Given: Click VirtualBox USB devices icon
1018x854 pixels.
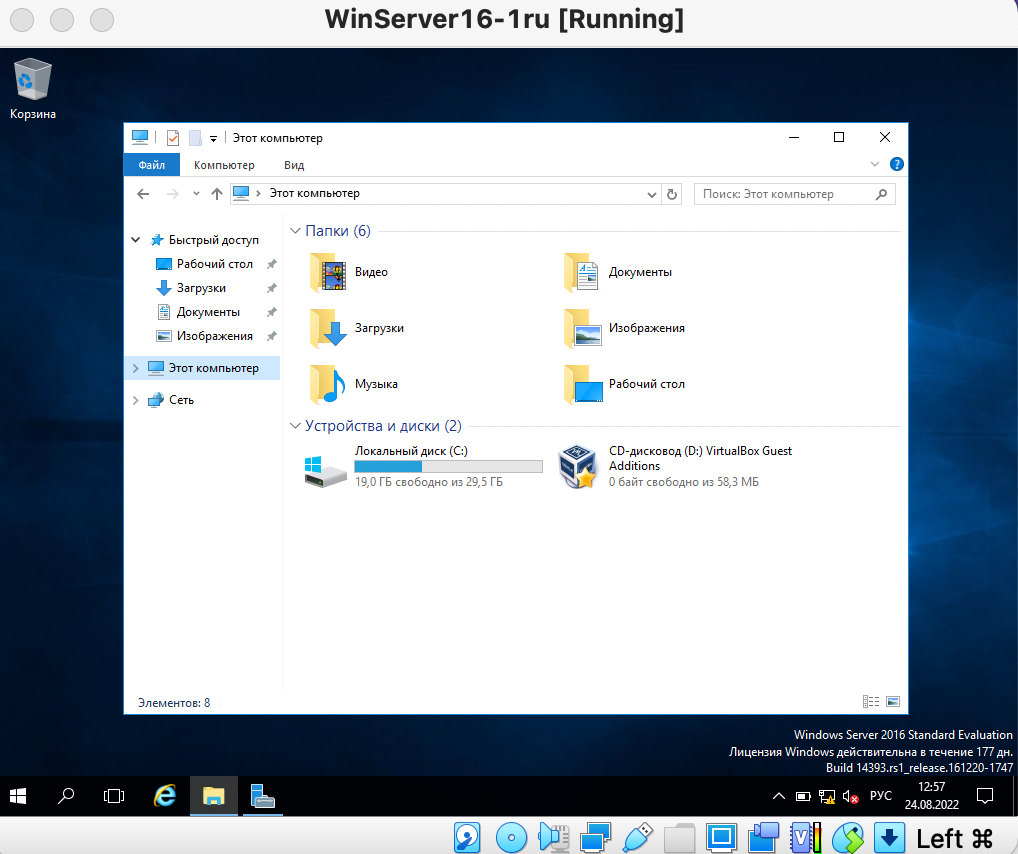Looking at the screenshot, I should pyautogui.click(x=638, y=838).
